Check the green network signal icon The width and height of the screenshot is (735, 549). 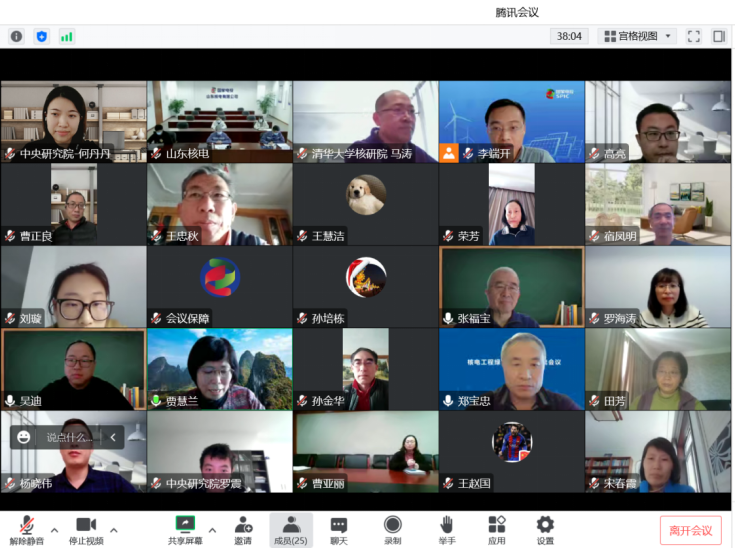click(x=67, y=36)
